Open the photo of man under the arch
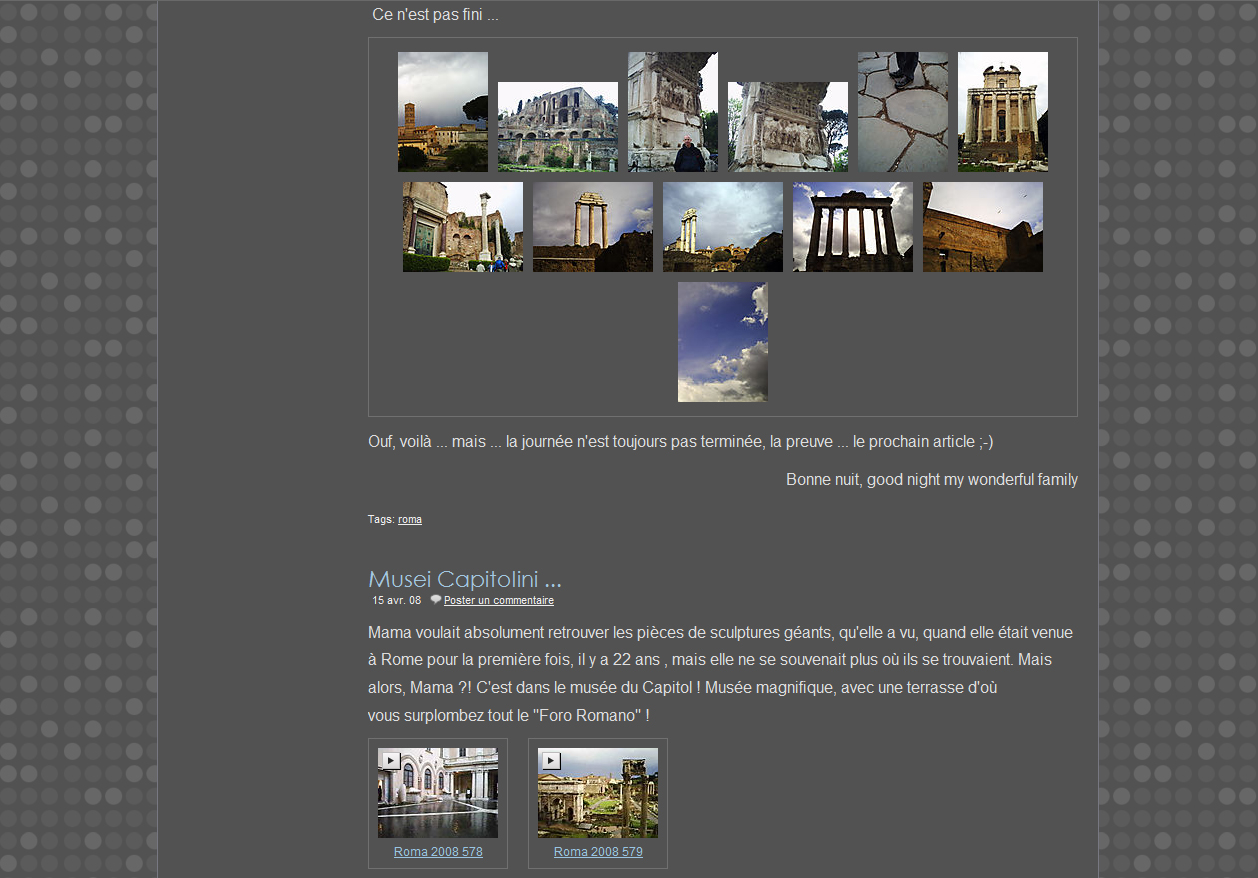 673,112
